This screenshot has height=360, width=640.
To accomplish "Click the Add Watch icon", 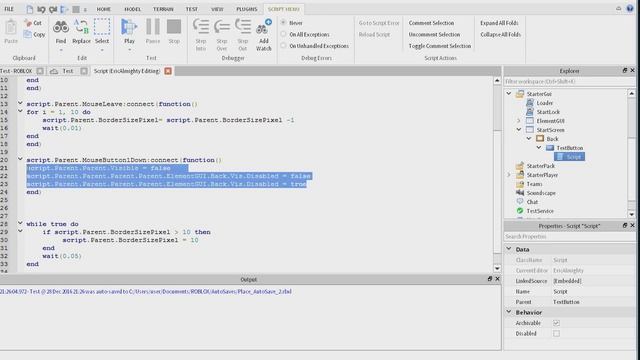I will coord(264,27).
